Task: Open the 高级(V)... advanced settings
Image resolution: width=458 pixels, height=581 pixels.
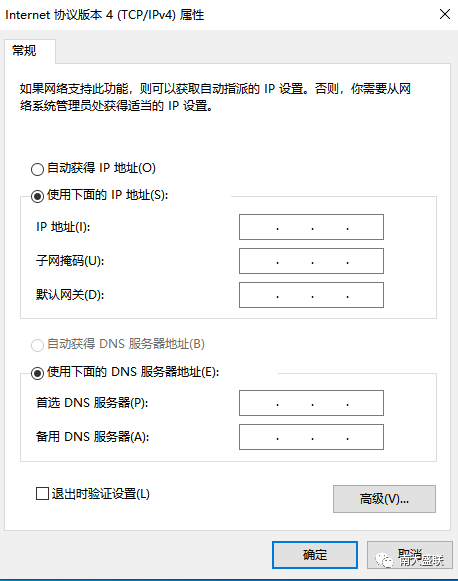Action: pyautogui.click(x=384, y=499)
